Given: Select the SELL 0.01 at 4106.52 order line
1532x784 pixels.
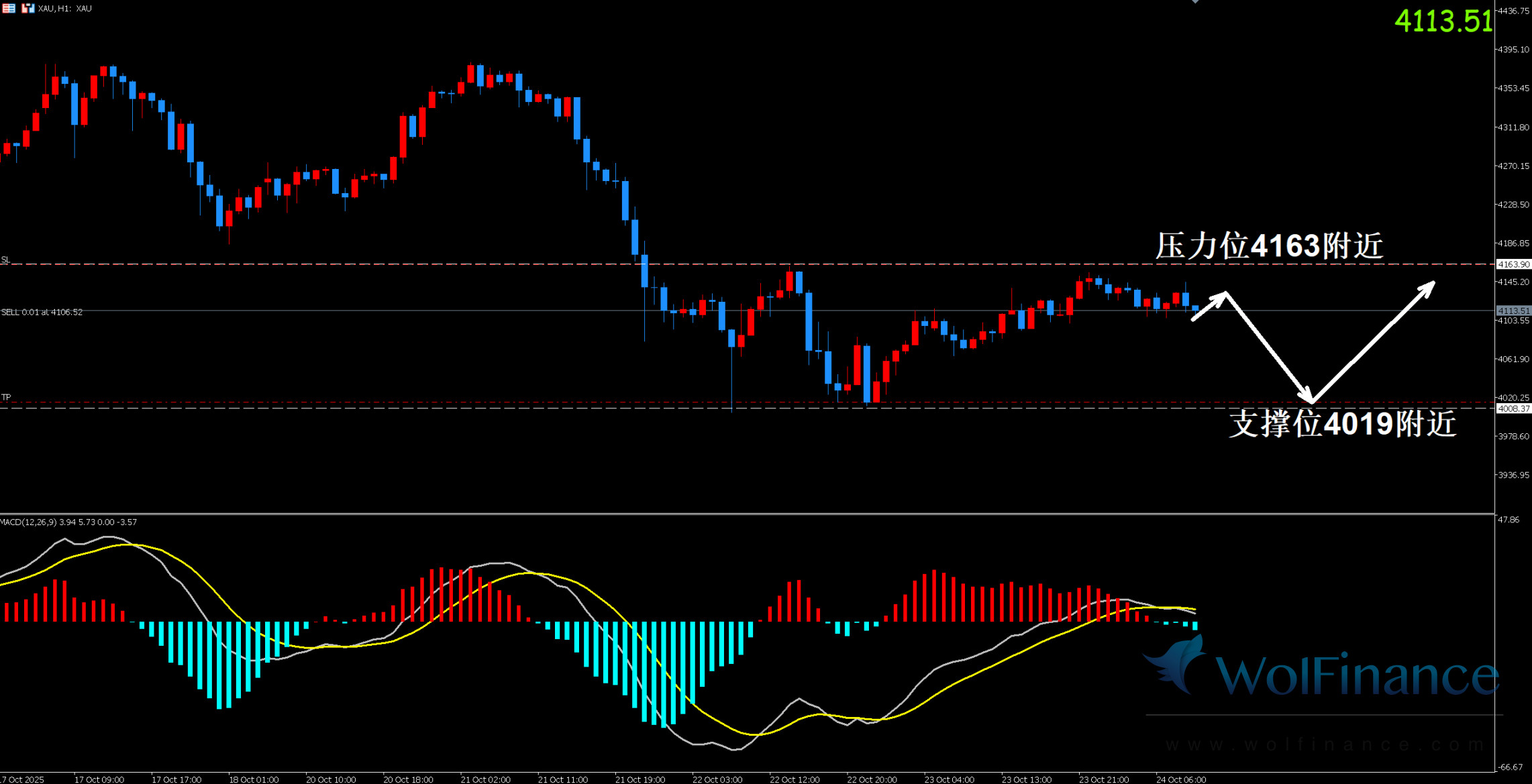Looking at the screenshot, I should pos(42,312).
